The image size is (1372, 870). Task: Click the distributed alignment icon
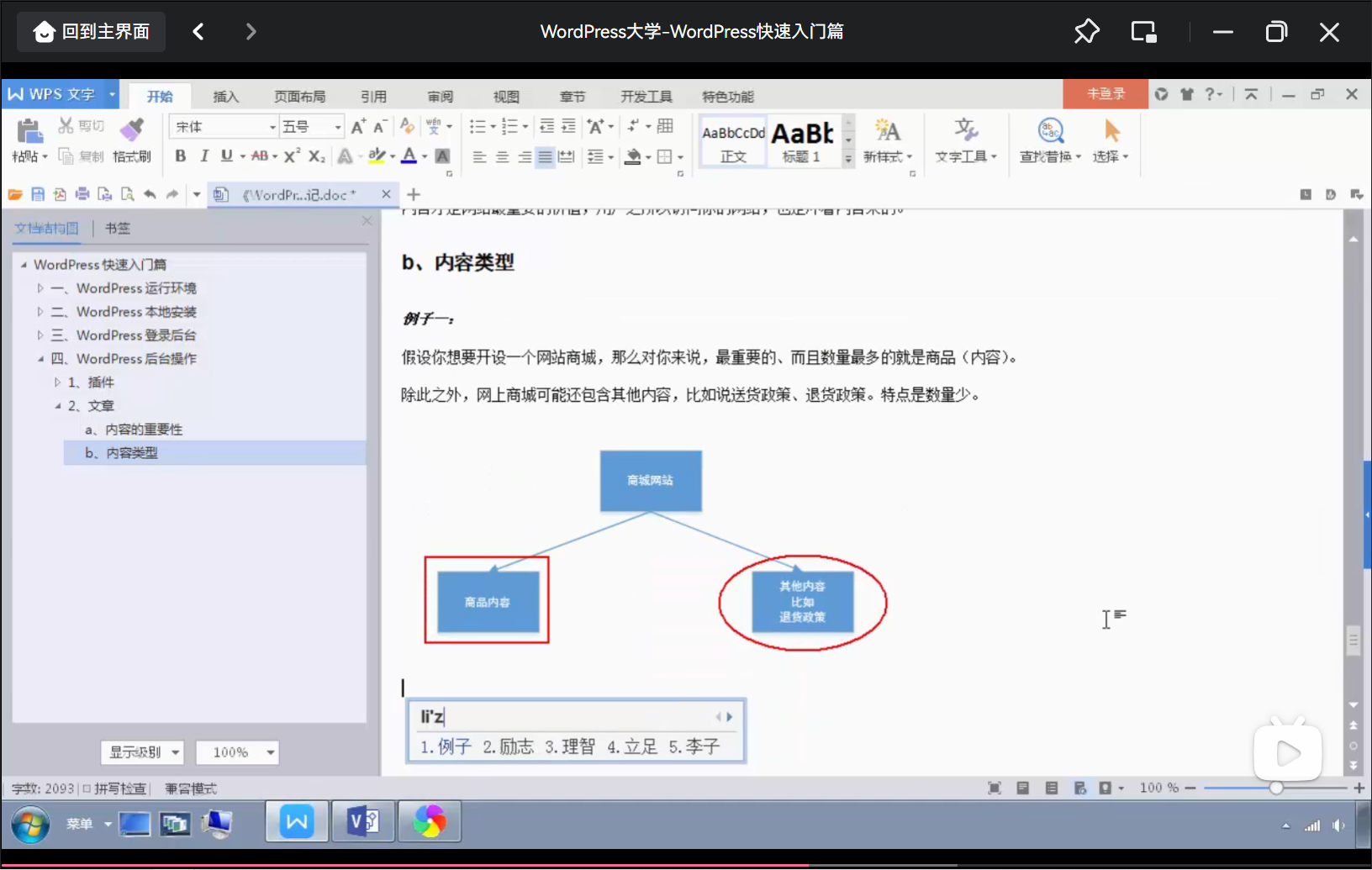tap(567, 156)
